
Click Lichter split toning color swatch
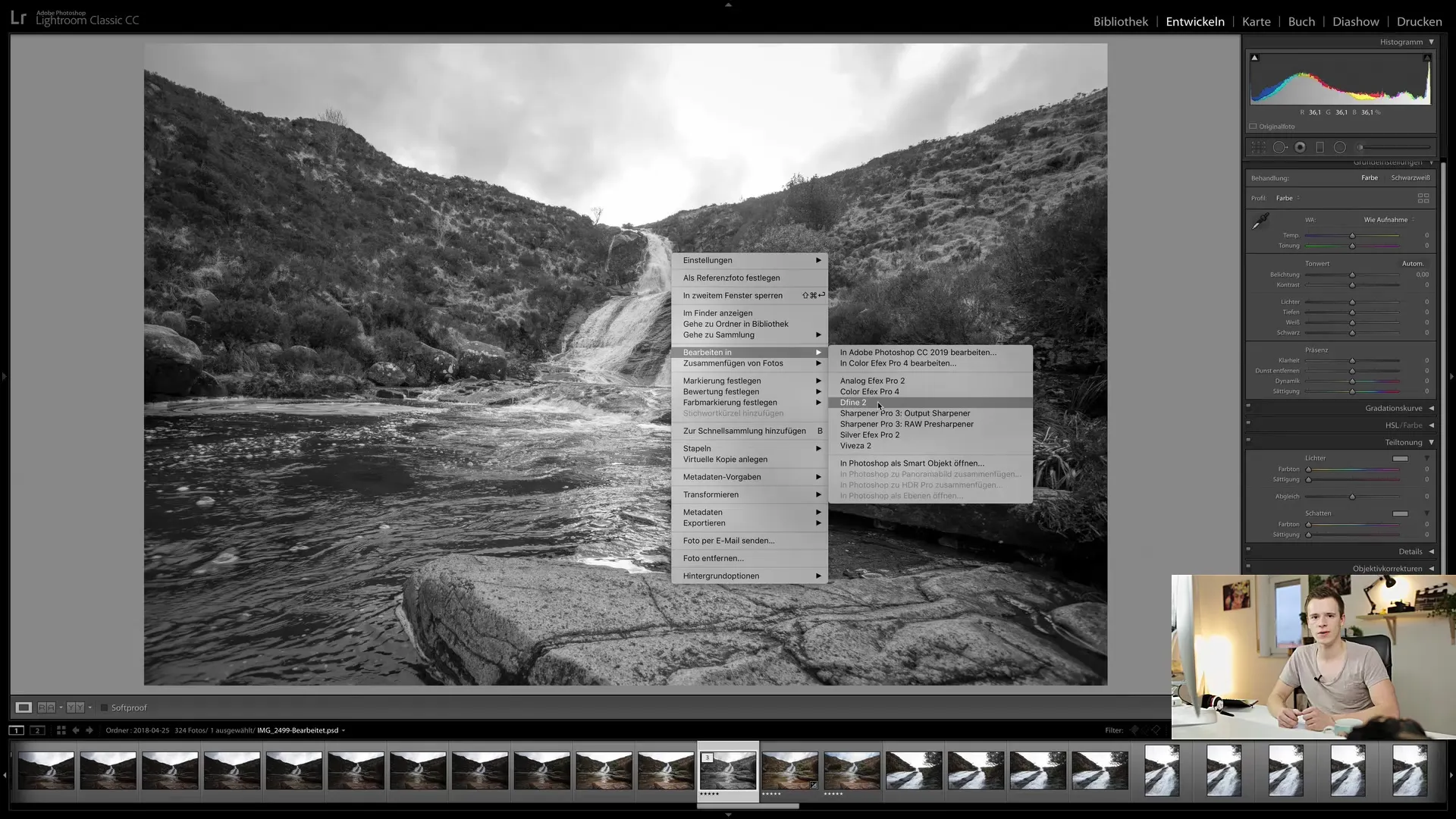(1400, 458)
